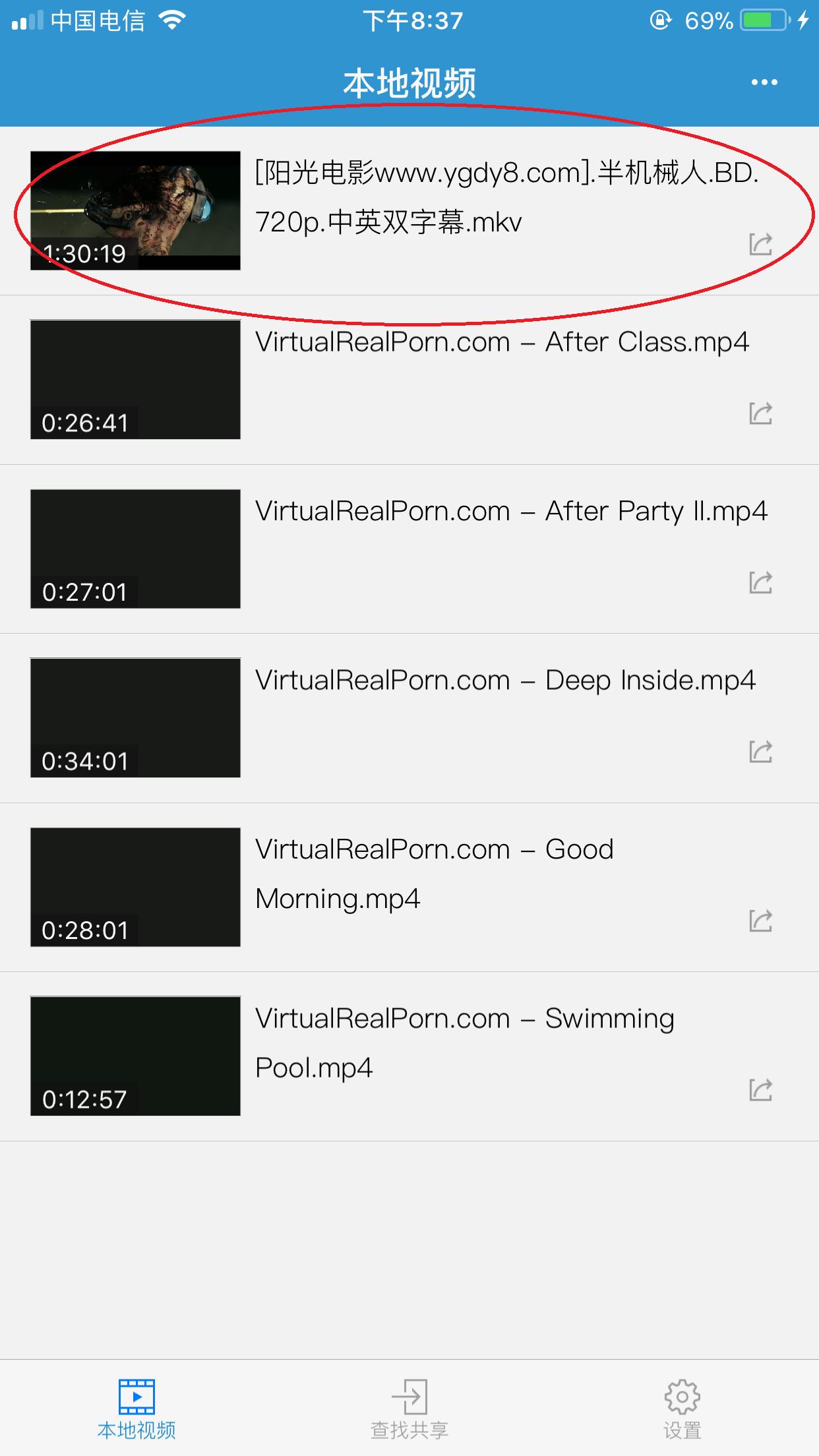Screen dimensions: 819x1456
Task: Tap share icon for After Party II video
Action: [x=760, y=582]
